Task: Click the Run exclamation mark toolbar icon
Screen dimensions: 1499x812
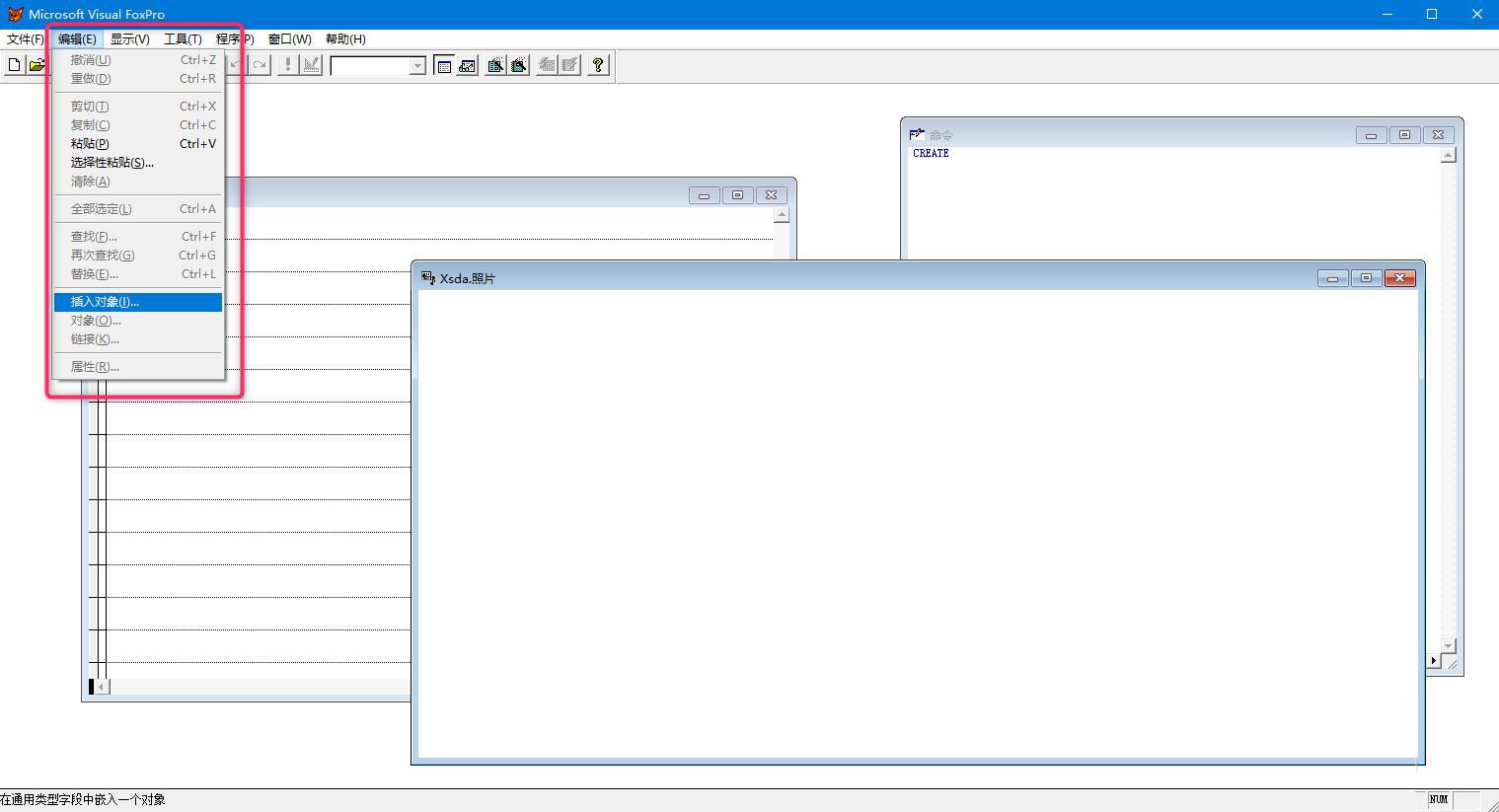Action: tap(287, 65)
